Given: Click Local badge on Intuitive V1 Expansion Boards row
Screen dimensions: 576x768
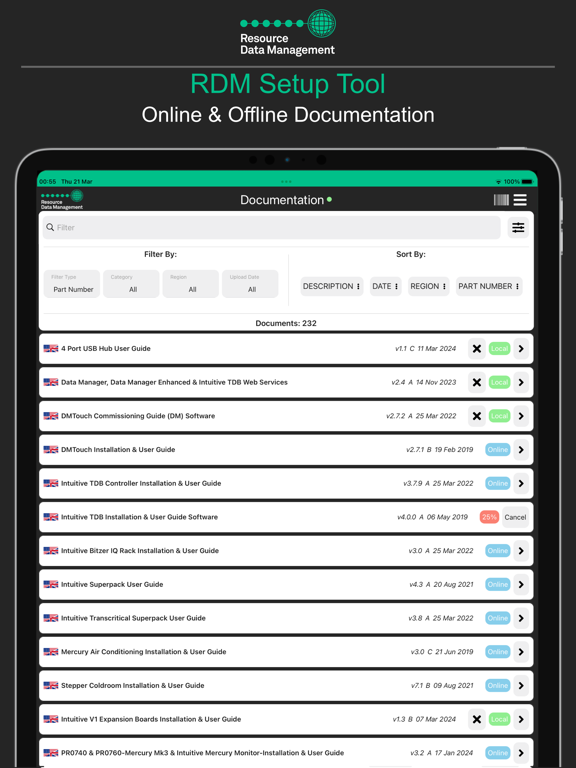Looking at the screenshot, I should [499, 719].
